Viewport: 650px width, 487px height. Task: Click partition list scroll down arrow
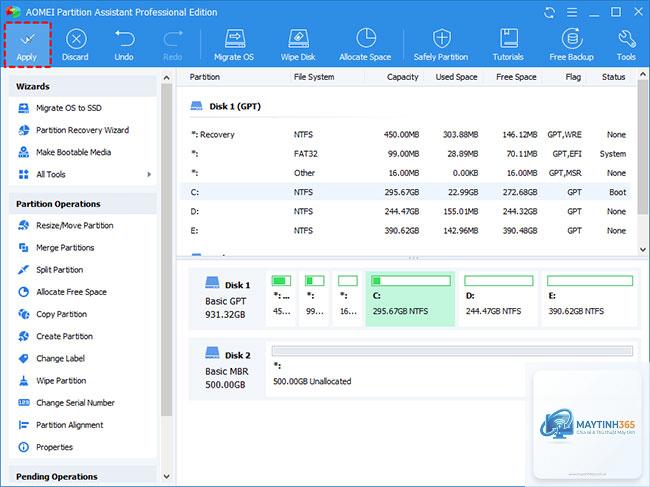(643, 250)
